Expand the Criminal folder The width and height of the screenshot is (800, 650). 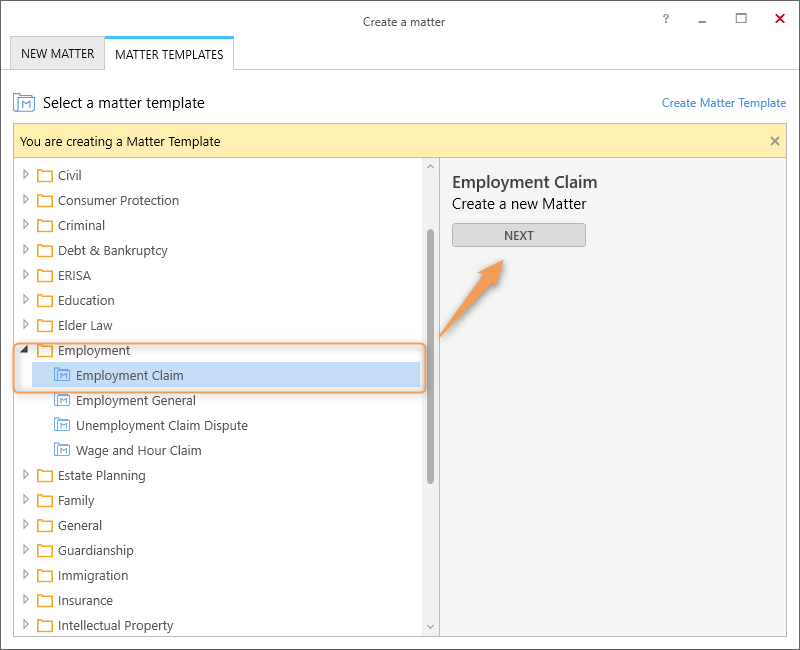click(x=26, y=224)
